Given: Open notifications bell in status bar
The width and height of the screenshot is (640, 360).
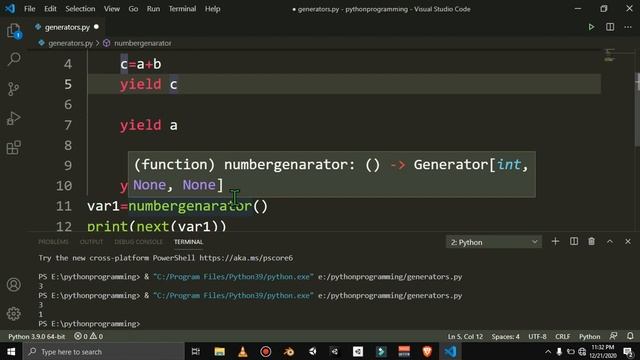Looking at the screenshot, I should 630,336.
